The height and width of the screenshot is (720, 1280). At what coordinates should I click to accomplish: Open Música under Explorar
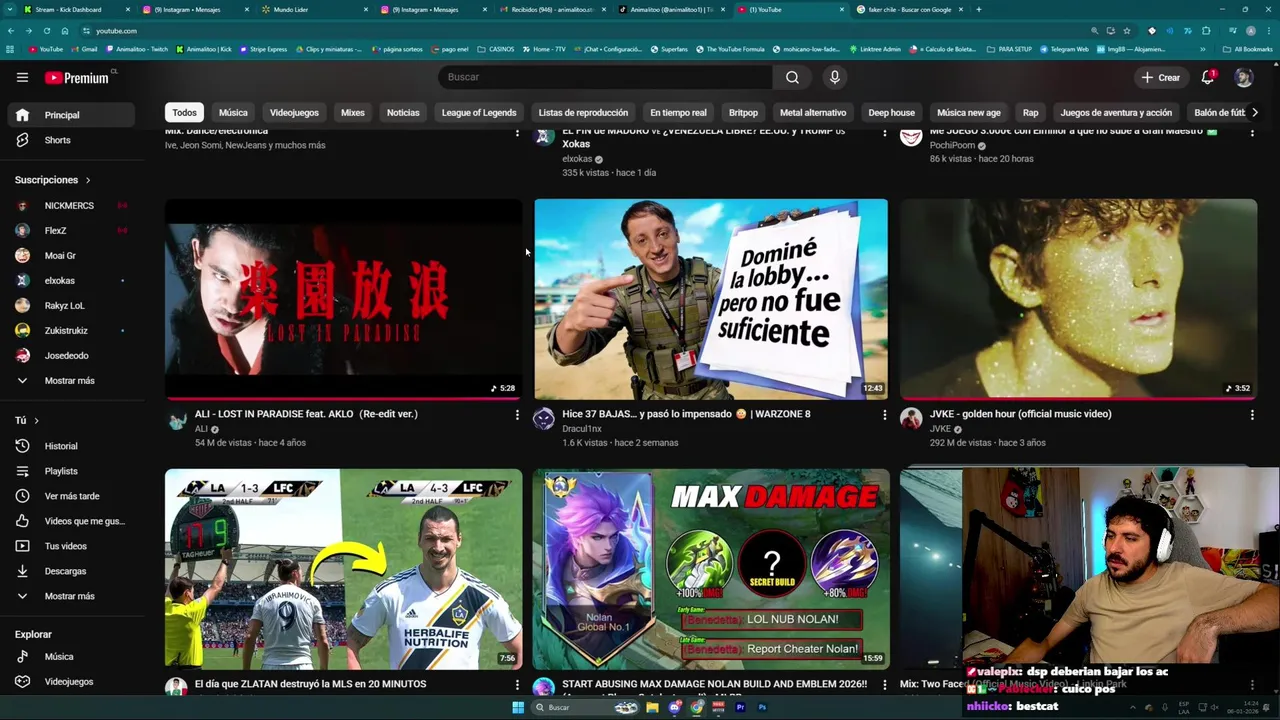click(x=72, y=657)
